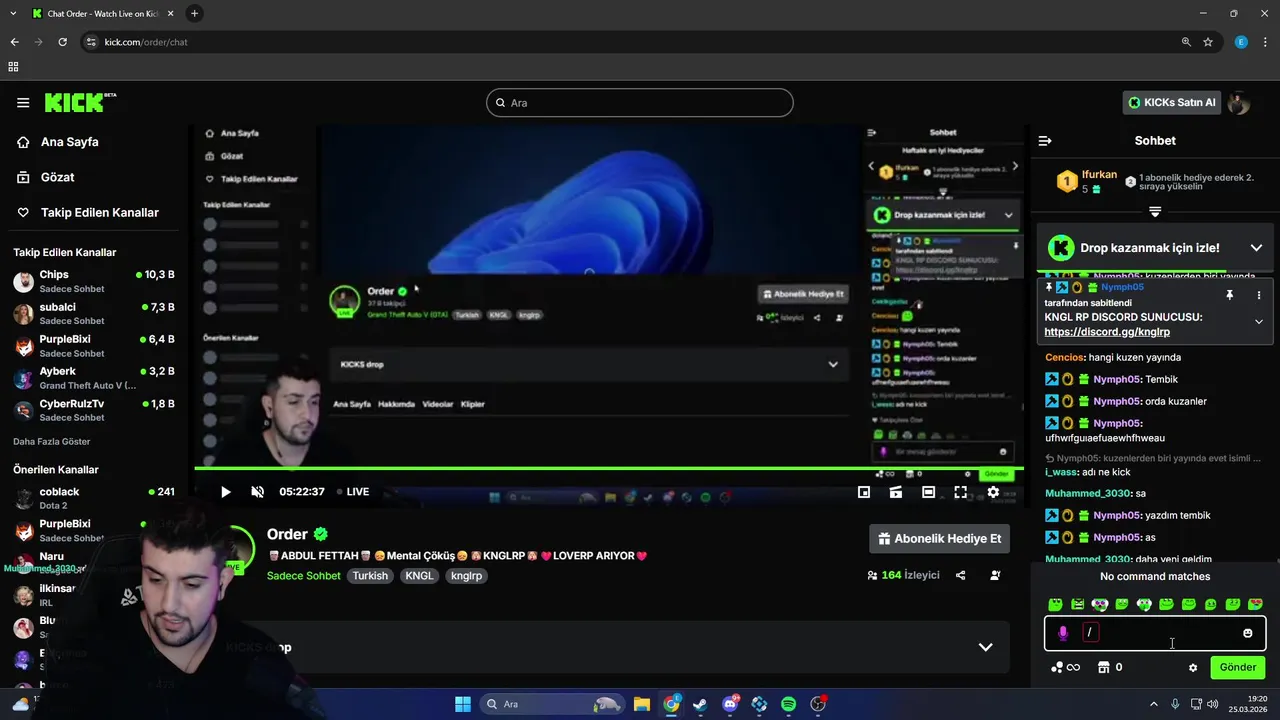Click the KICKs Satın Al button
This screenshot has height=720, width=1280.
coord(1172,102)
